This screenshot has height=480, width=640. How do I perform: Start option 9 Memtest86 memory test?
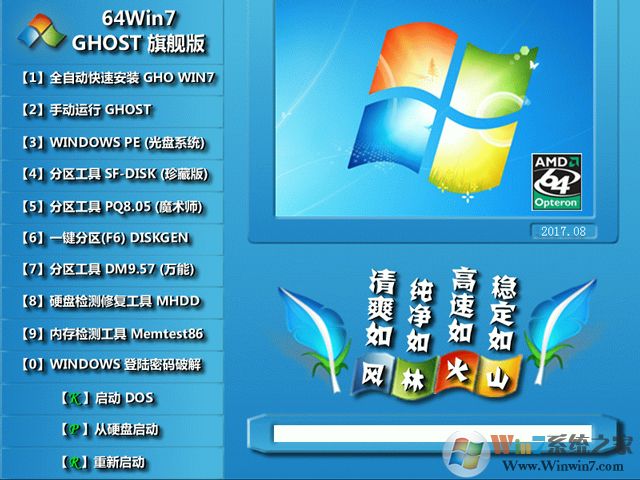pos(112,333)
